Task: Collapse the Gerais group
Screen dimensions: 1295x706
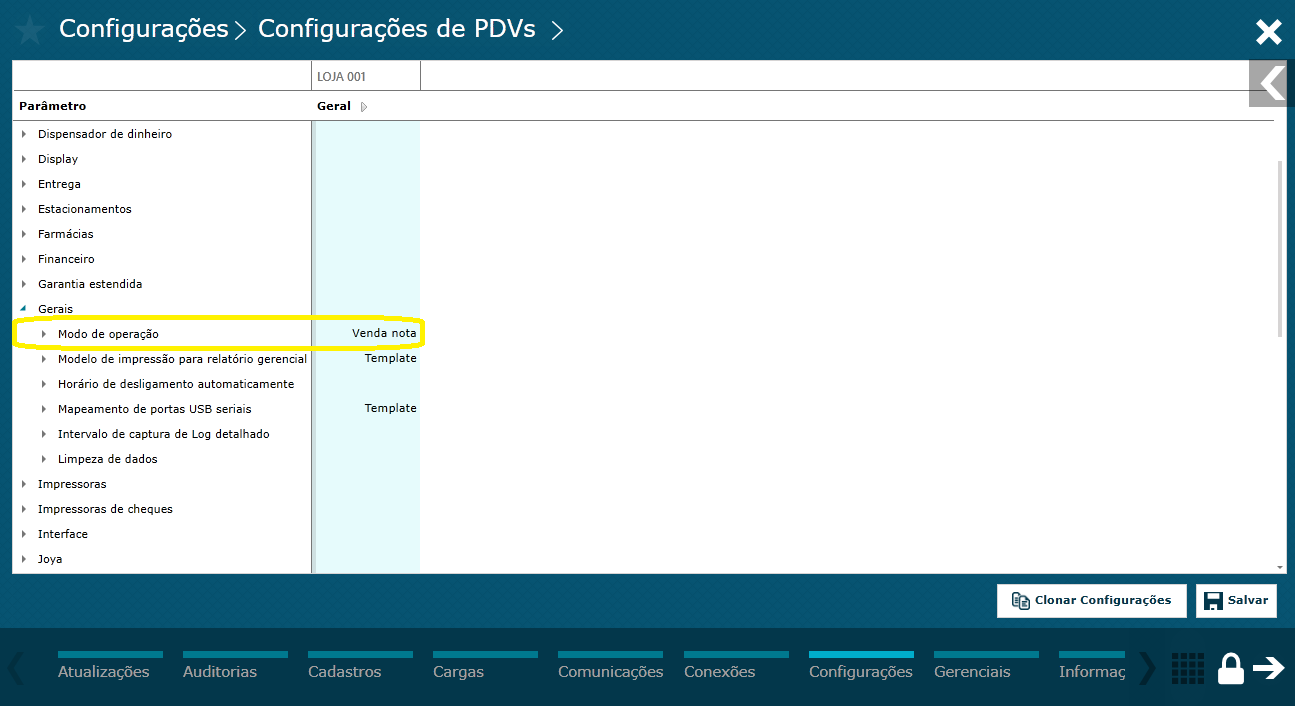Action: (x=24, y=309)
